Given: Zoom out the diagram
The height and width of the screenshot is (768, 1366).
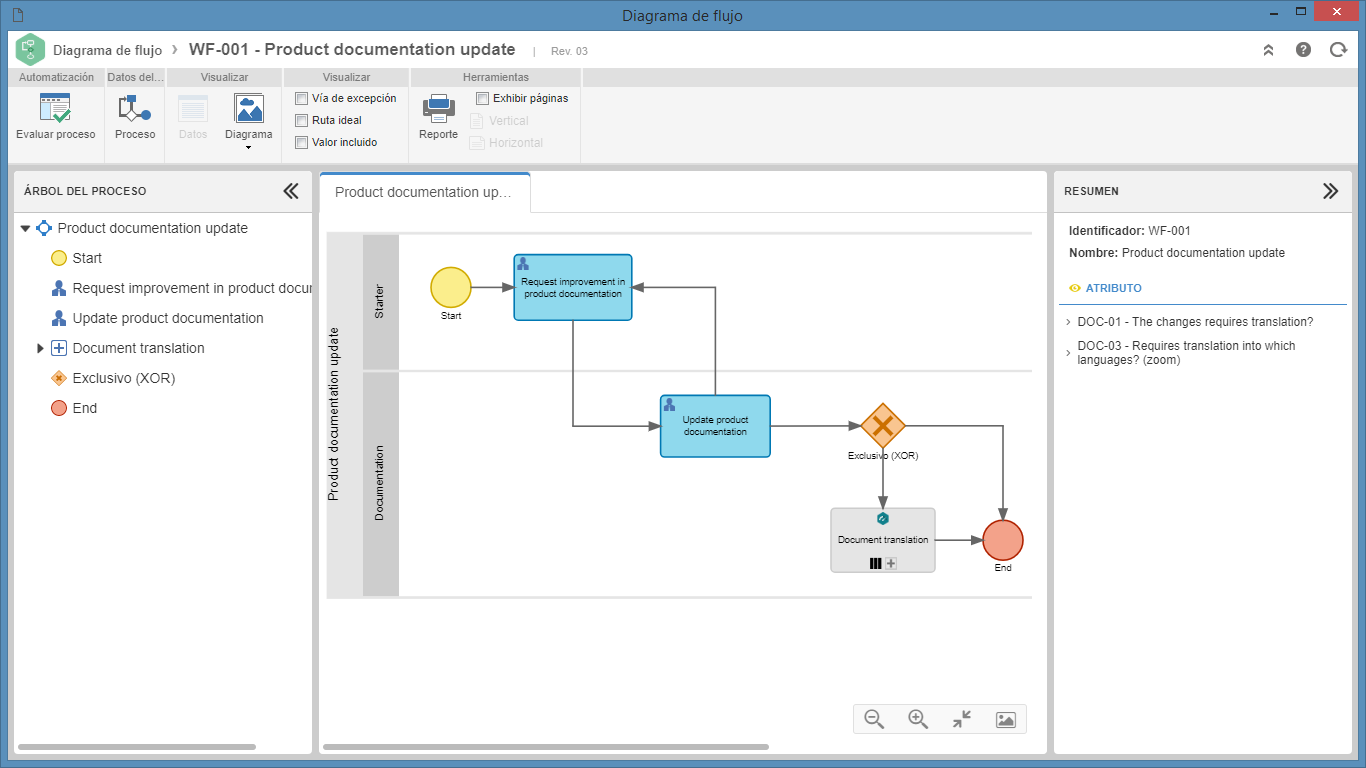Looking at the screenshot, I should 874,719.
